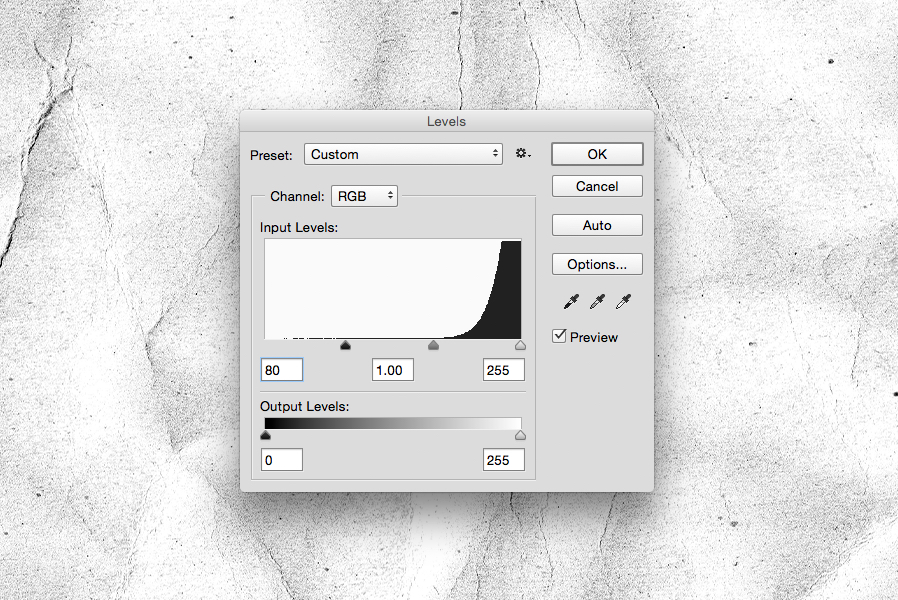Image resolution: width=898 pixels, height=600 pixels.
Task: Click the black input level slider handle
Action: [345, 345]
